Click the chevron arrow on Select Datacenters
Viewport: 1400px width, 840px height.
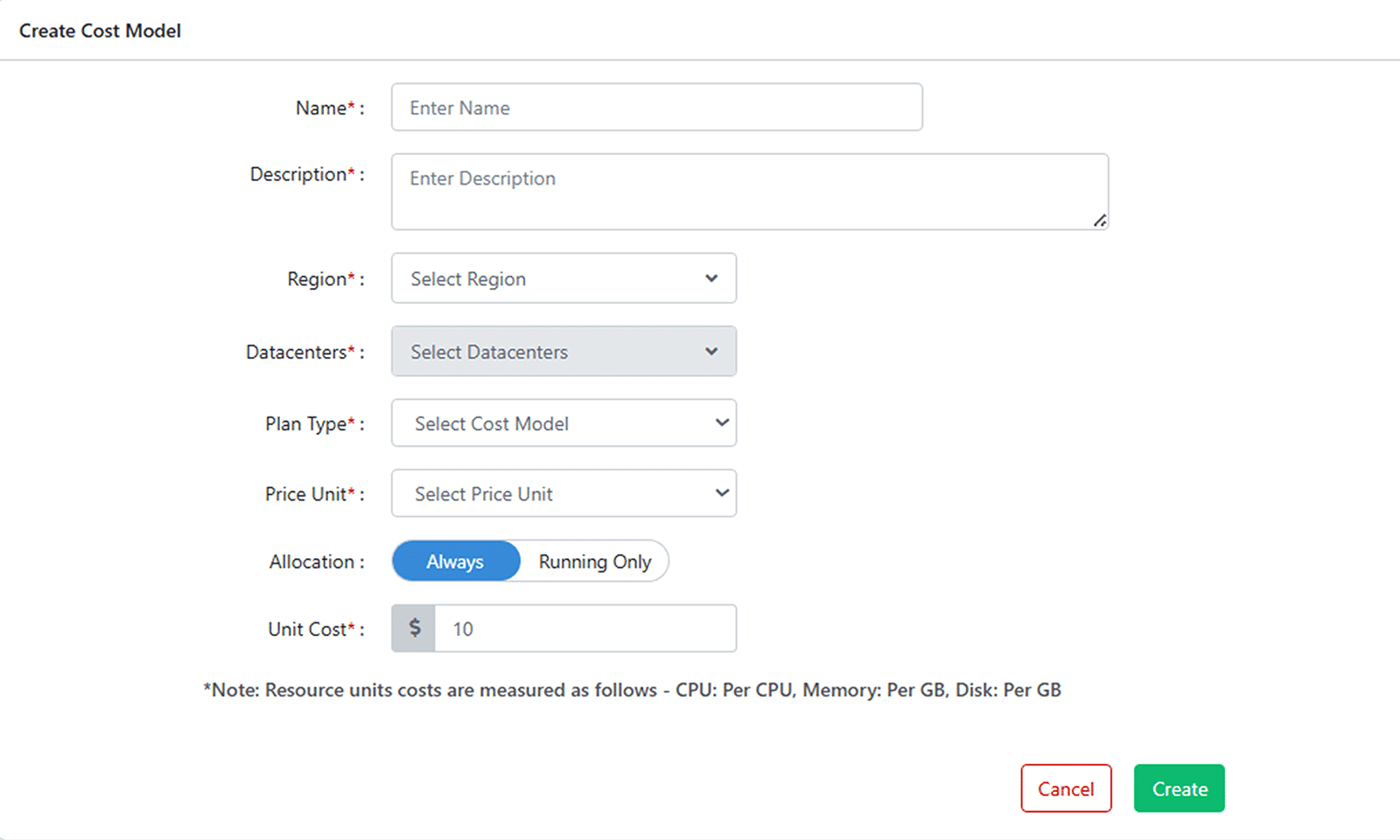pyautogui.click(x=711, y=352)
